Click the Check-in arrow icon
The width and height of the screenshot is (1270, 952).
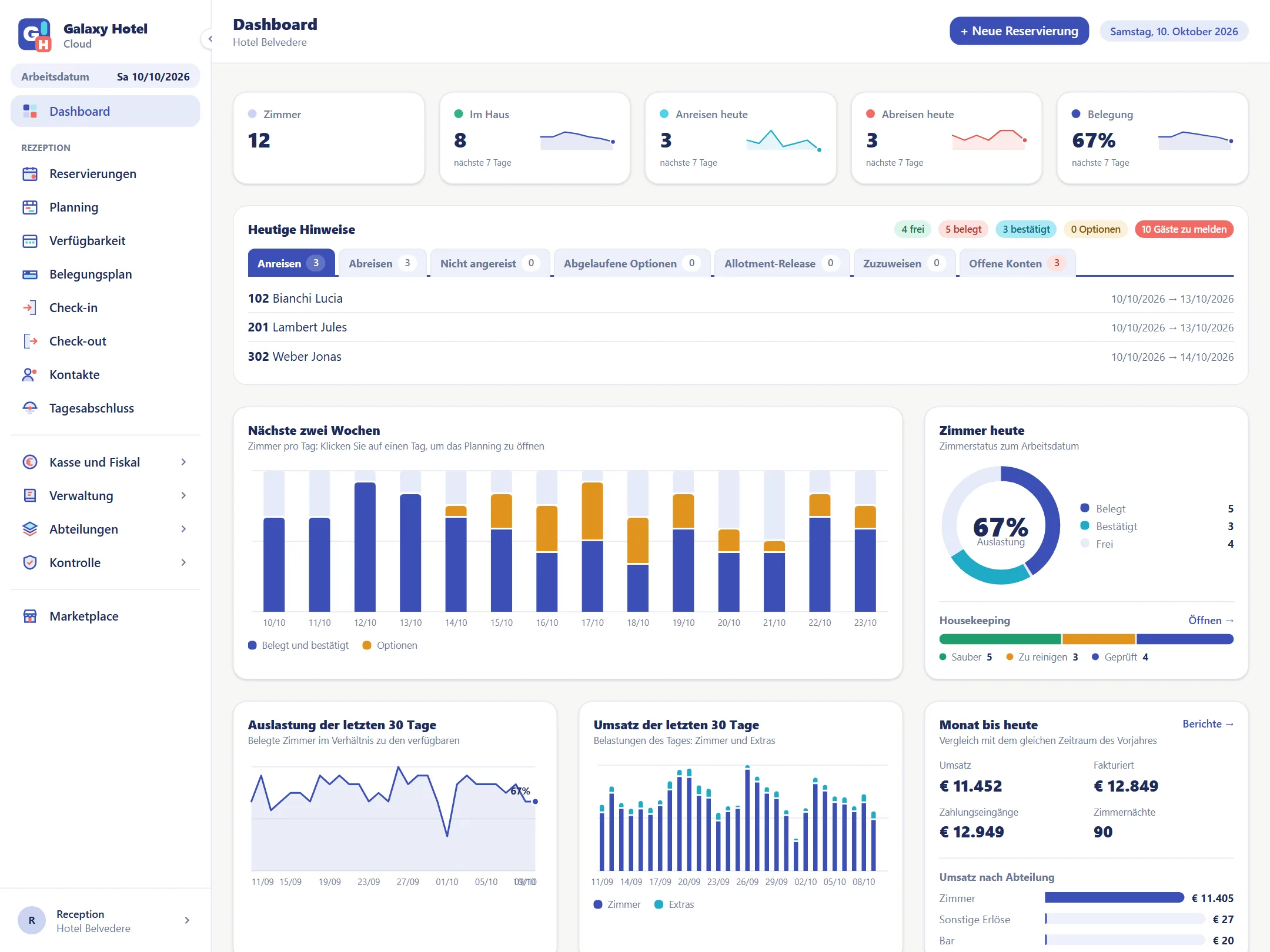point(30,308)
